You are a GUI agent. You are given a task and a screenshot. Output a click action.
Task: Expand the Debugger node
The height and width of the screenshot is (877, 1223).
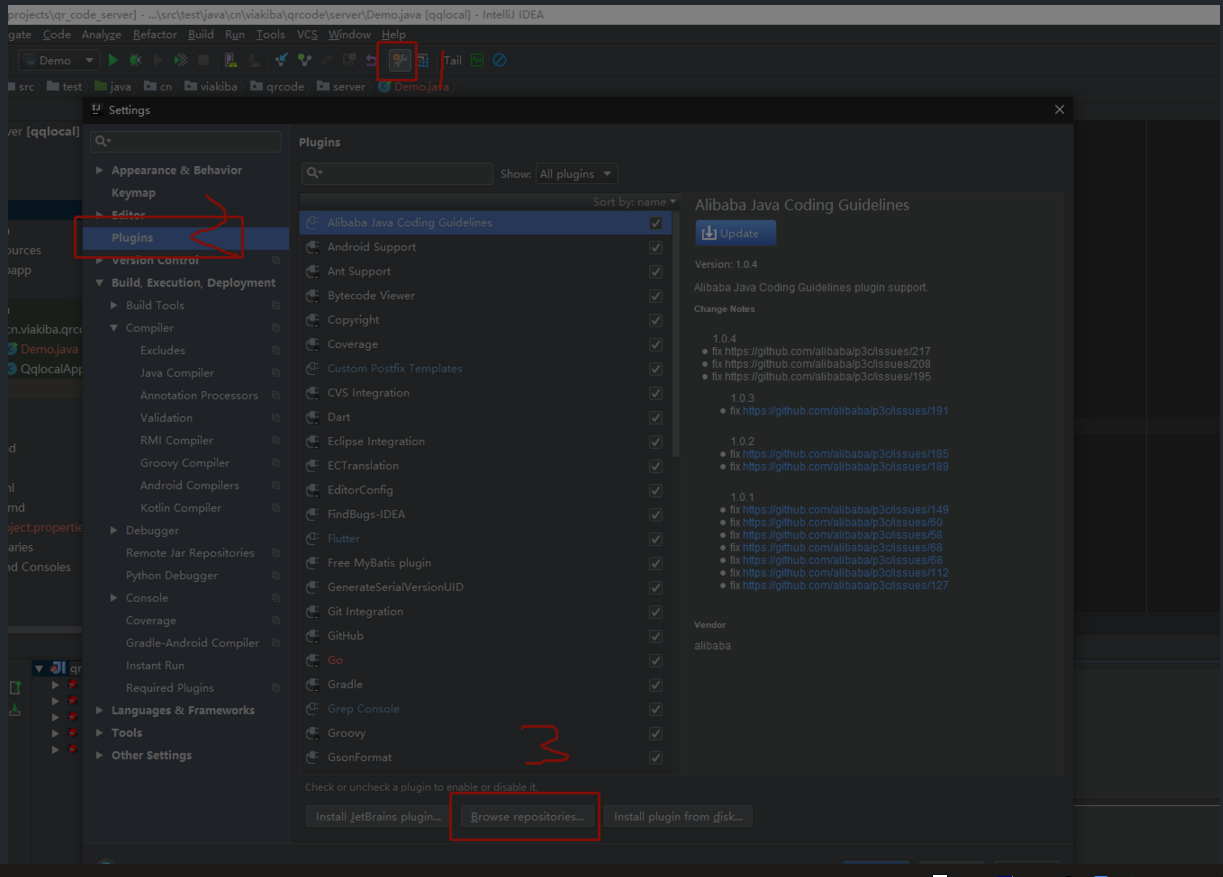(x=114, y=531)
